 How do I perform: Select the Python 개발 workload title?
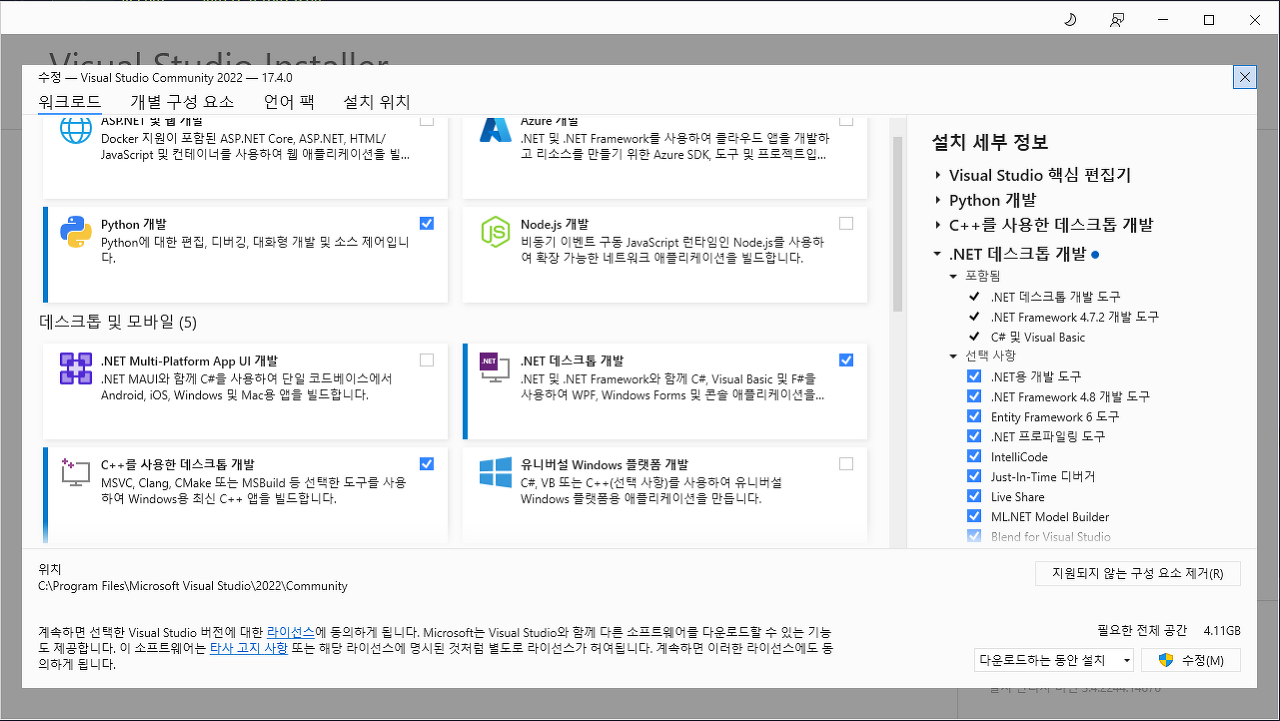pyautogui.click(x=134, y=224)
